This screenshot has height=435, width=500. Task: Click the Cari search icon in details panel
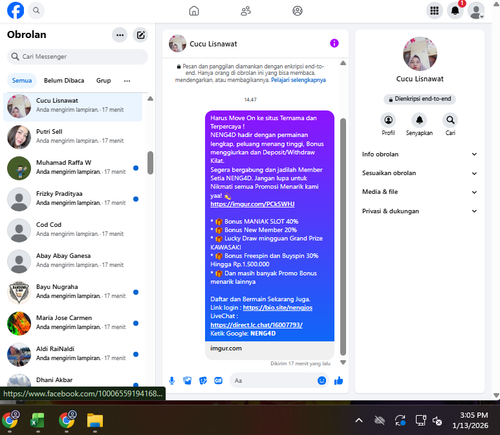(x=450, y=120)
